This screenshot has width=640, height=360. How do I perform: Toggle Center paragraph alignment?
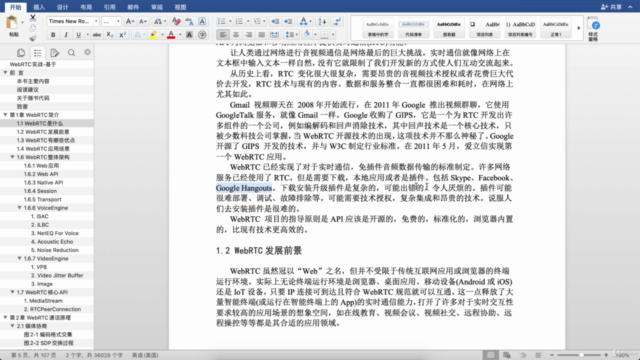(236, 35)
